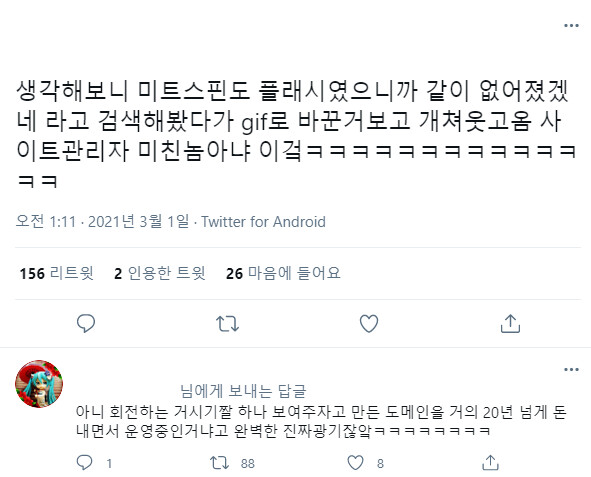The width and height of the screenshot is (591, 477).
Task: Reply to the main tweet
Action: click(x=86, y=324)
